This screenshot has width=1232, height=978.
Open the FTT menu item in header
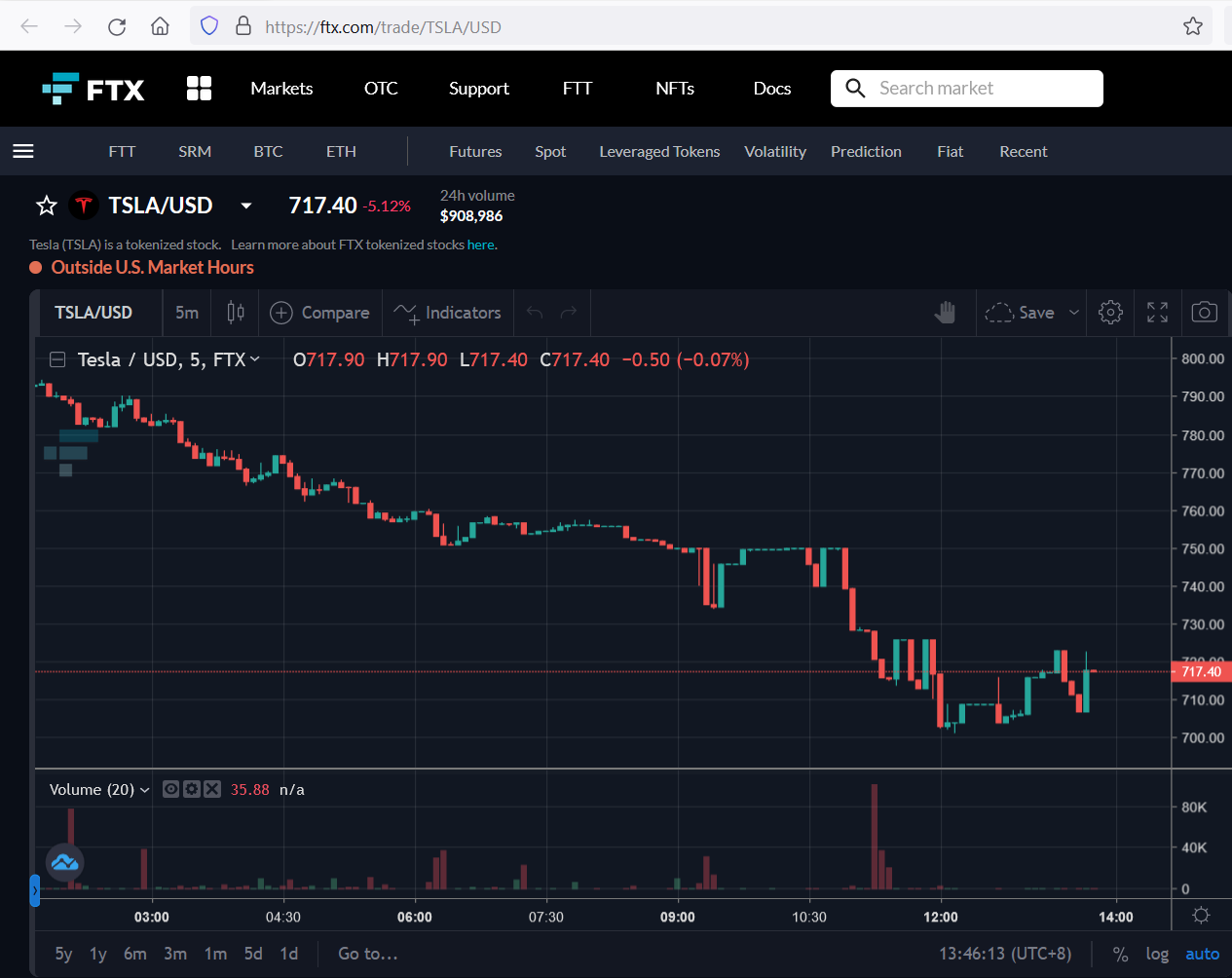578,89
